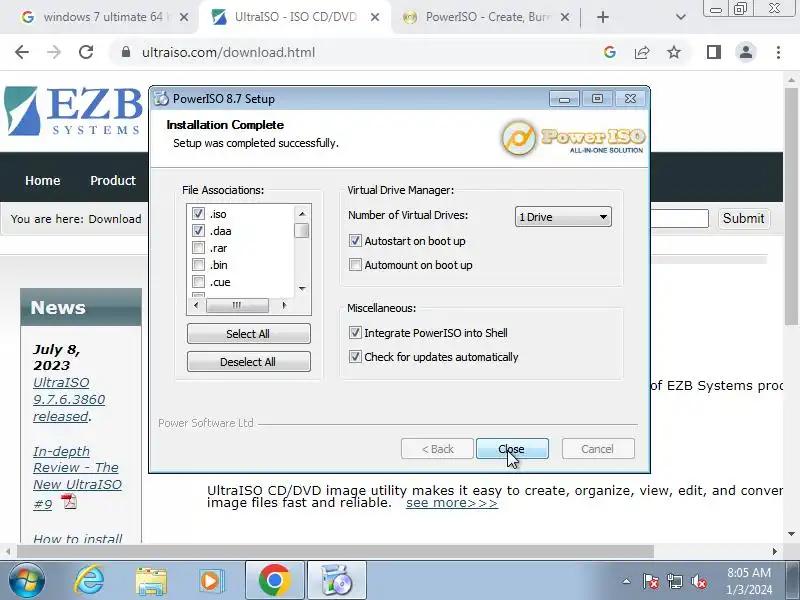Click Show desktop strip

point(794,581)
